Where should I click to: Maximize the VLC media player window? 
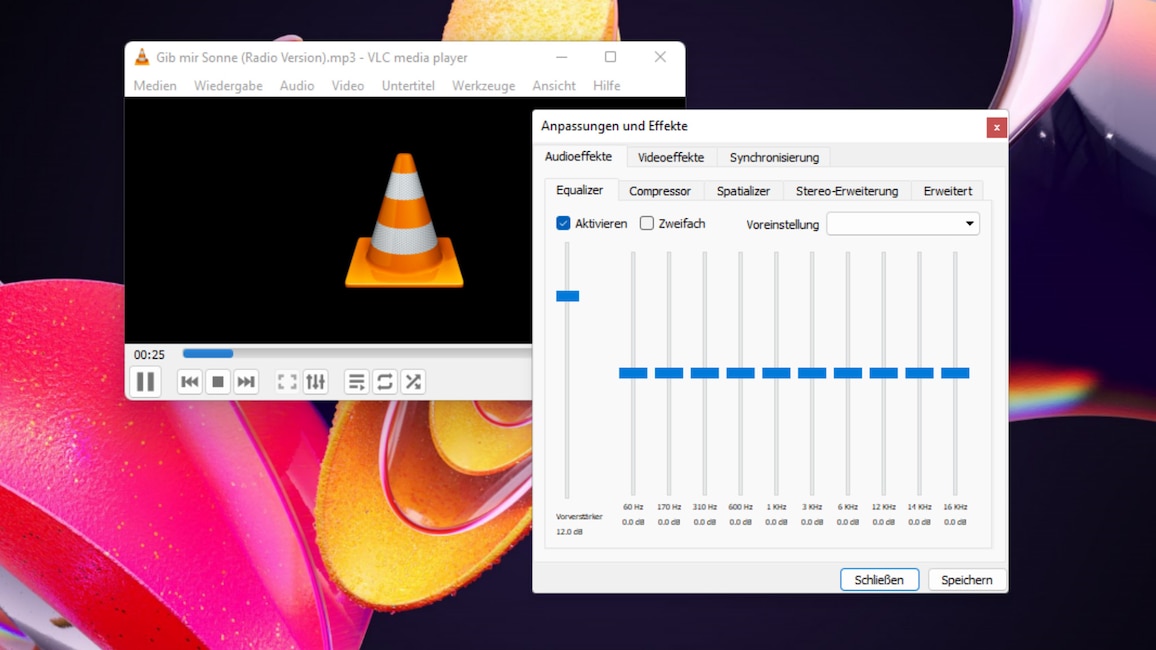pos(610,57)
